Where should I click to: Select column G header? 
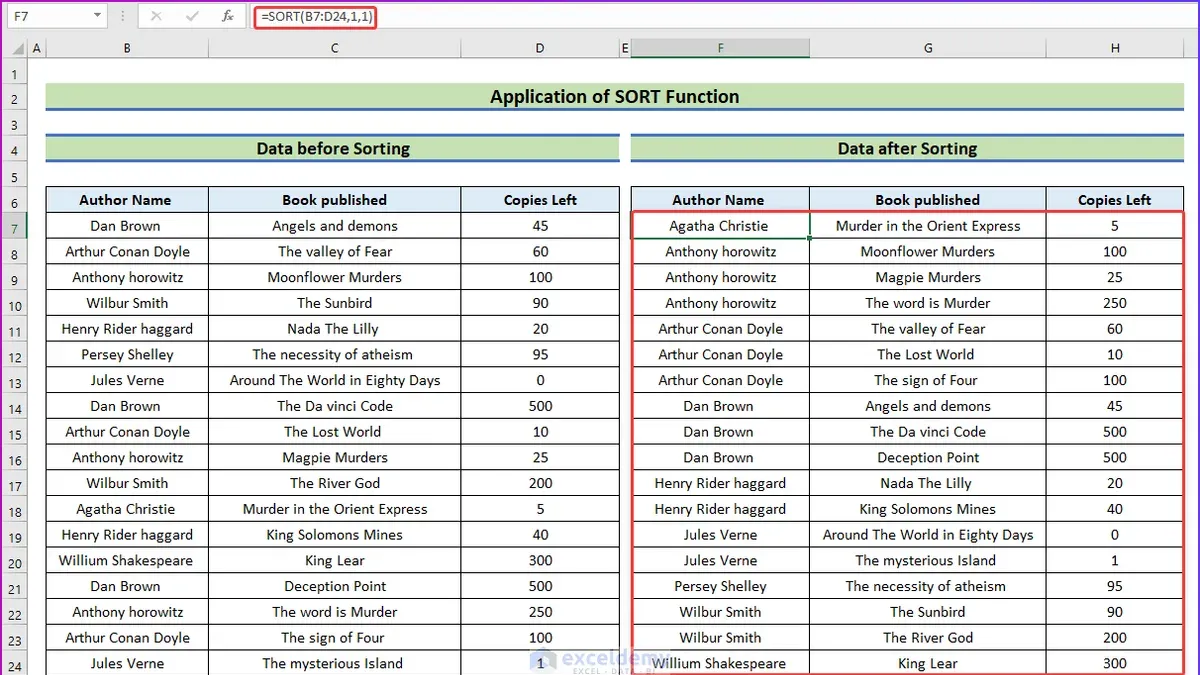[928, 48]
